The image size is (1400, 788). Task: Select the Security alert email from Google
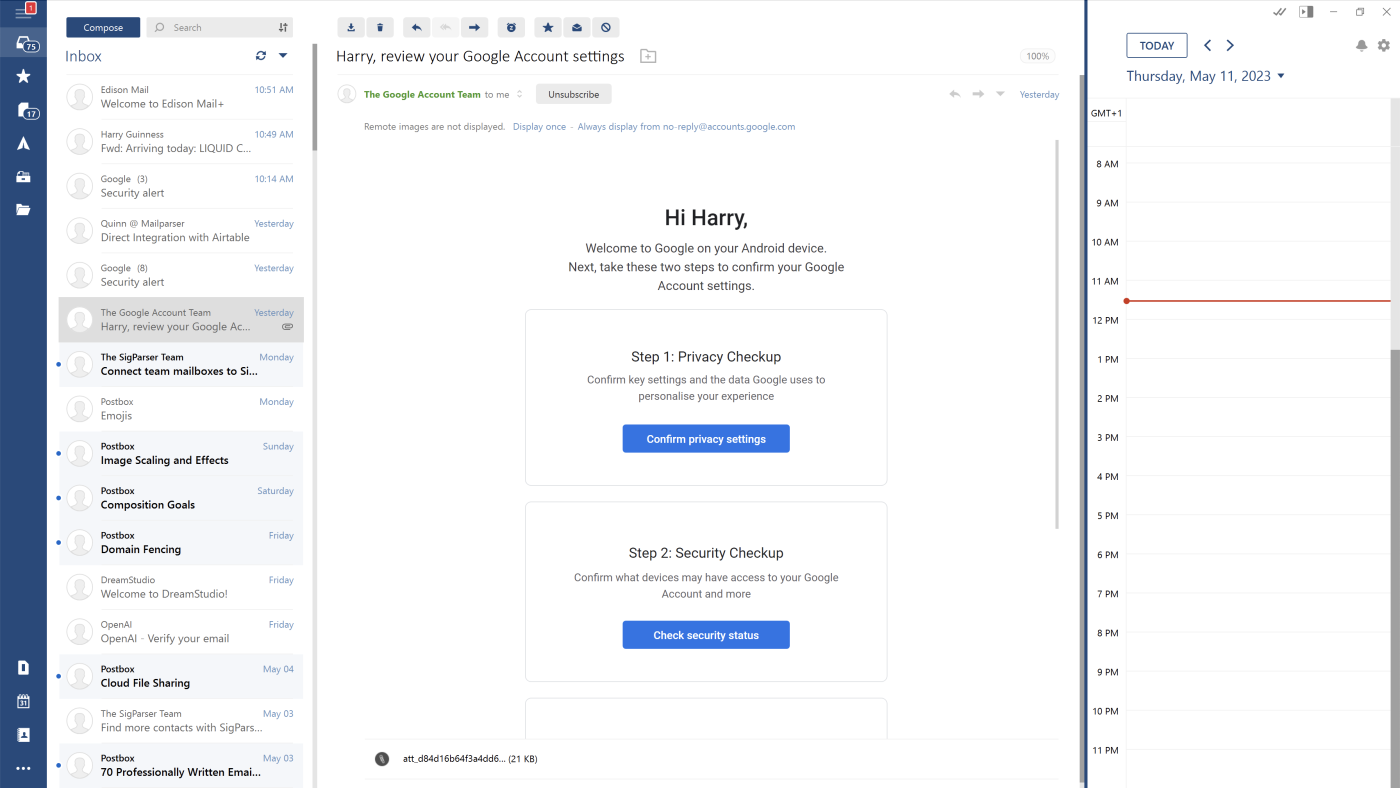pyautogui.click(x=180, y=184)
